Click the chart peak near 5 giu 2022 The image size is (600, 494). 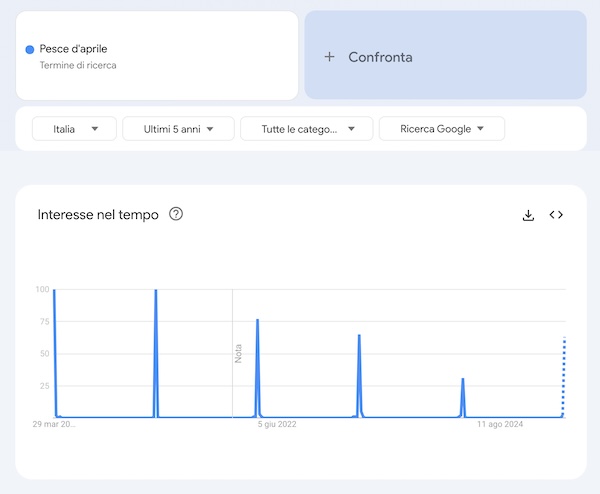click(257, 322)
